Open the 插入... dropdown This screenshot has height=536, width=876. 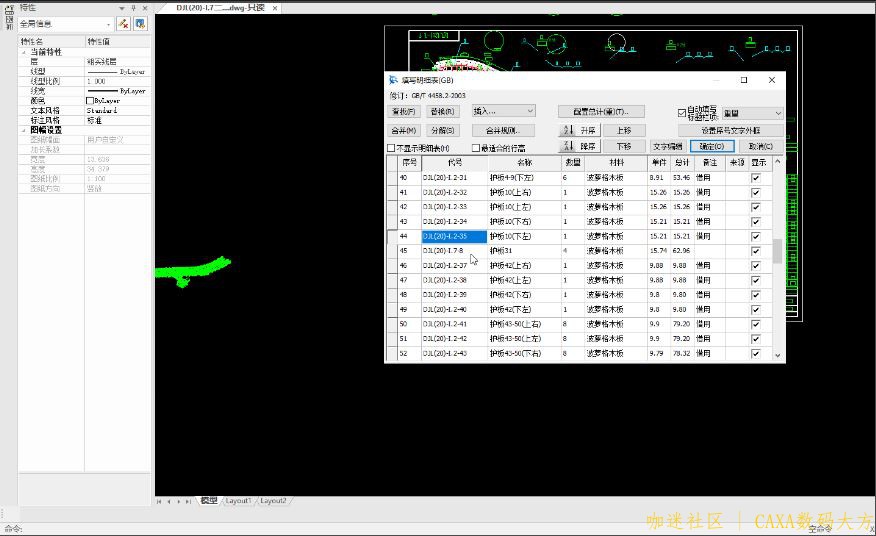(x=503, y=111)
